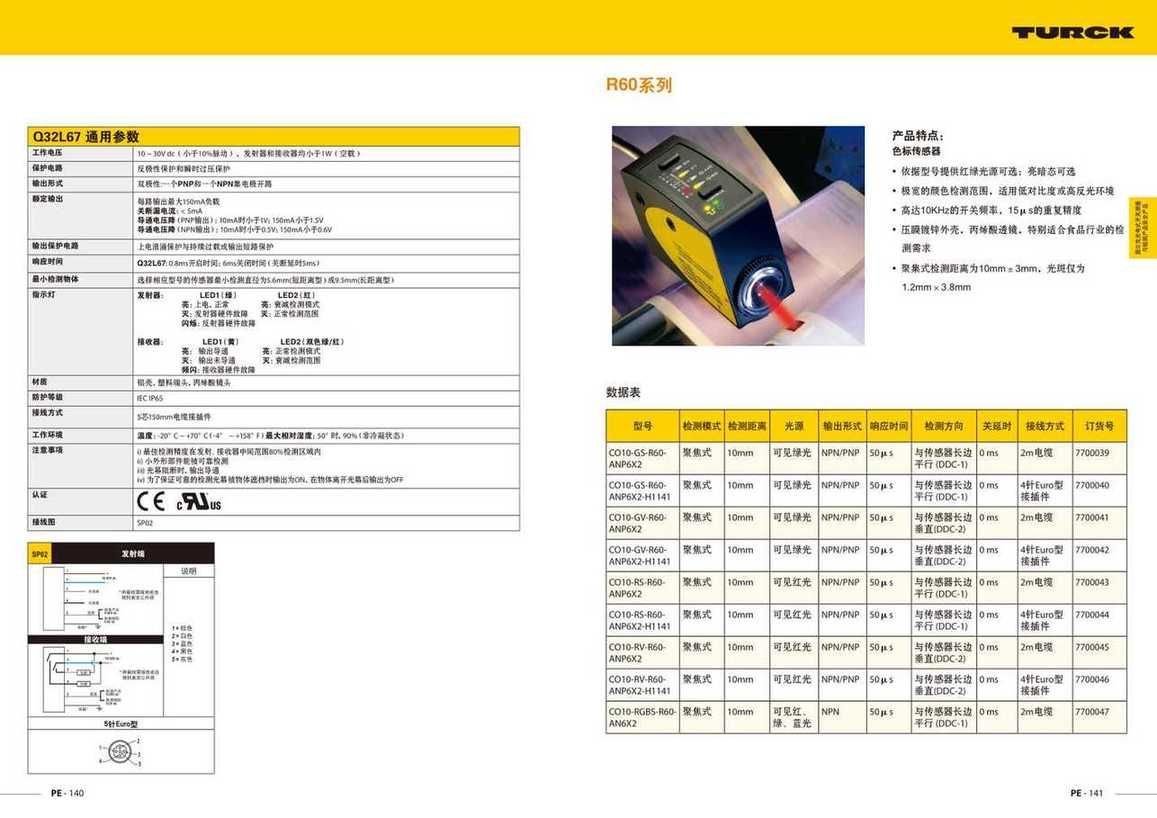Click the yellow side tab on the right page edge
Viewport: 1157px width, 818px height.
[1142, 228]
